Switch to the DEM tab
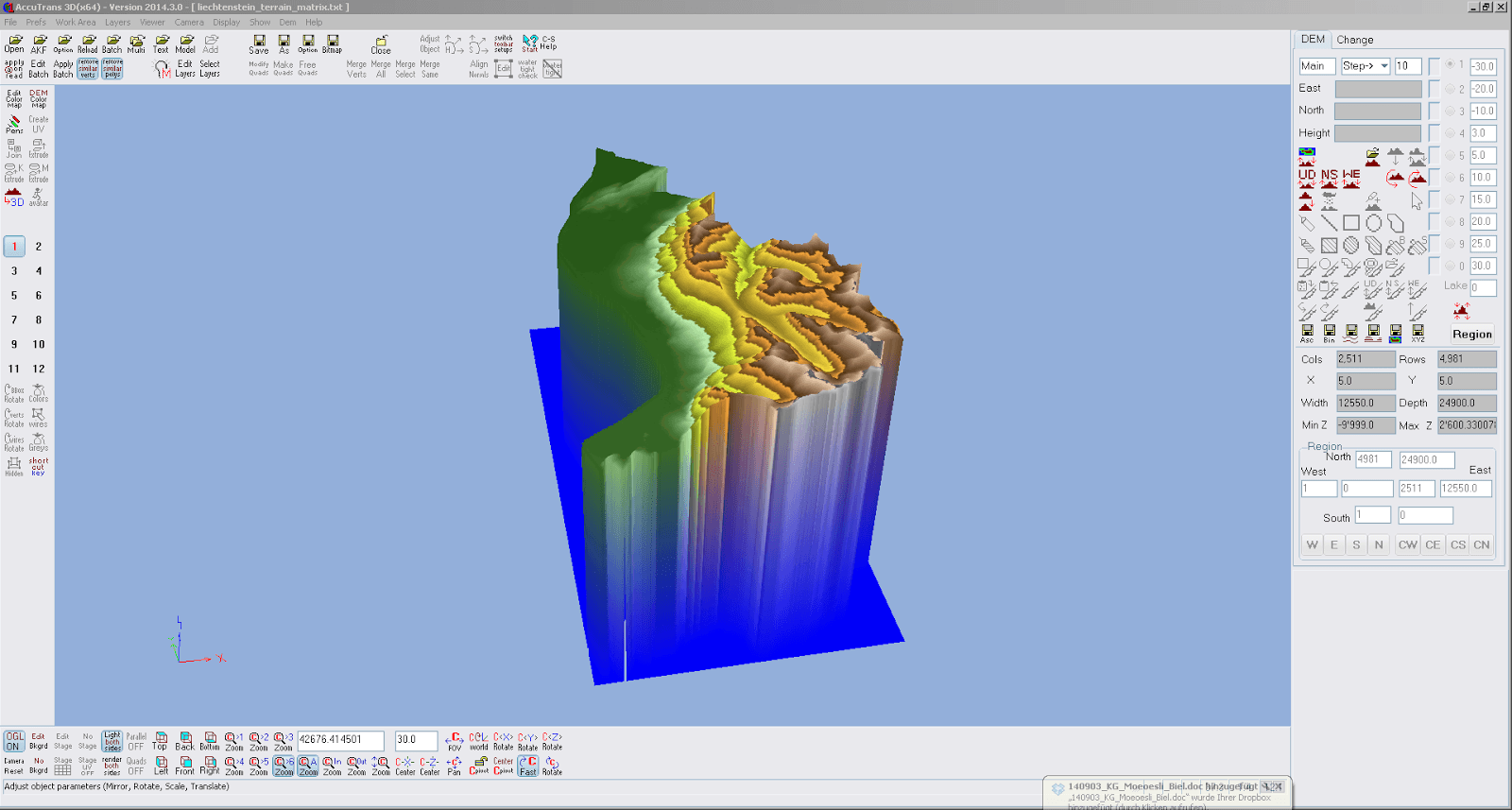Screen dimensions: 1512x810 1313,39
